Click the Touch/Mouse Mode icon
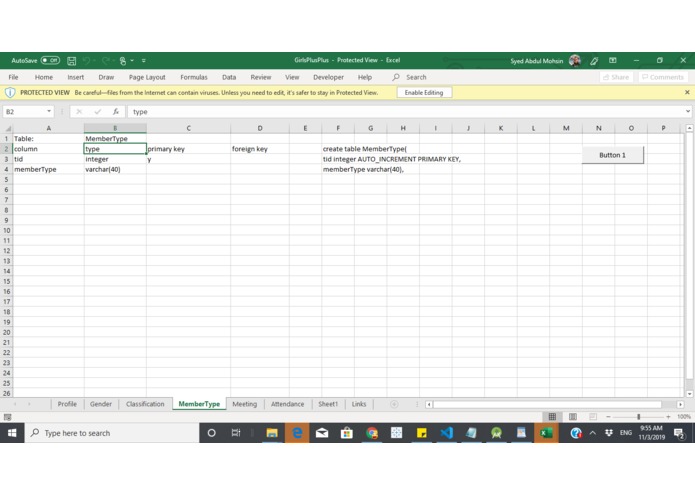The width and height of the screenshot is (695, 494). 123,61
